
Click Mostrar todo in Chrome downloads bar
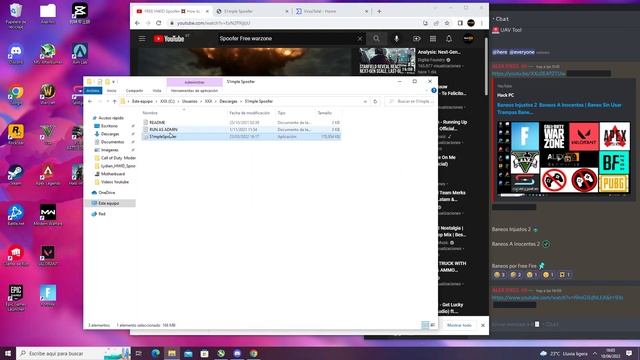pyautogui.click(x=459, y=325)
